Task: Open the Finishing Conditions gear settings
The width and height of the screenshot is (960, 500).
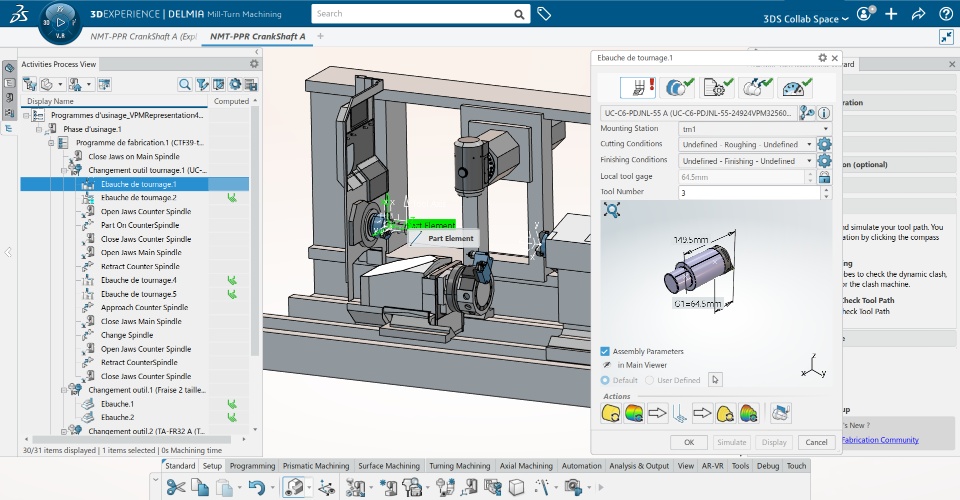Action: 824,160
